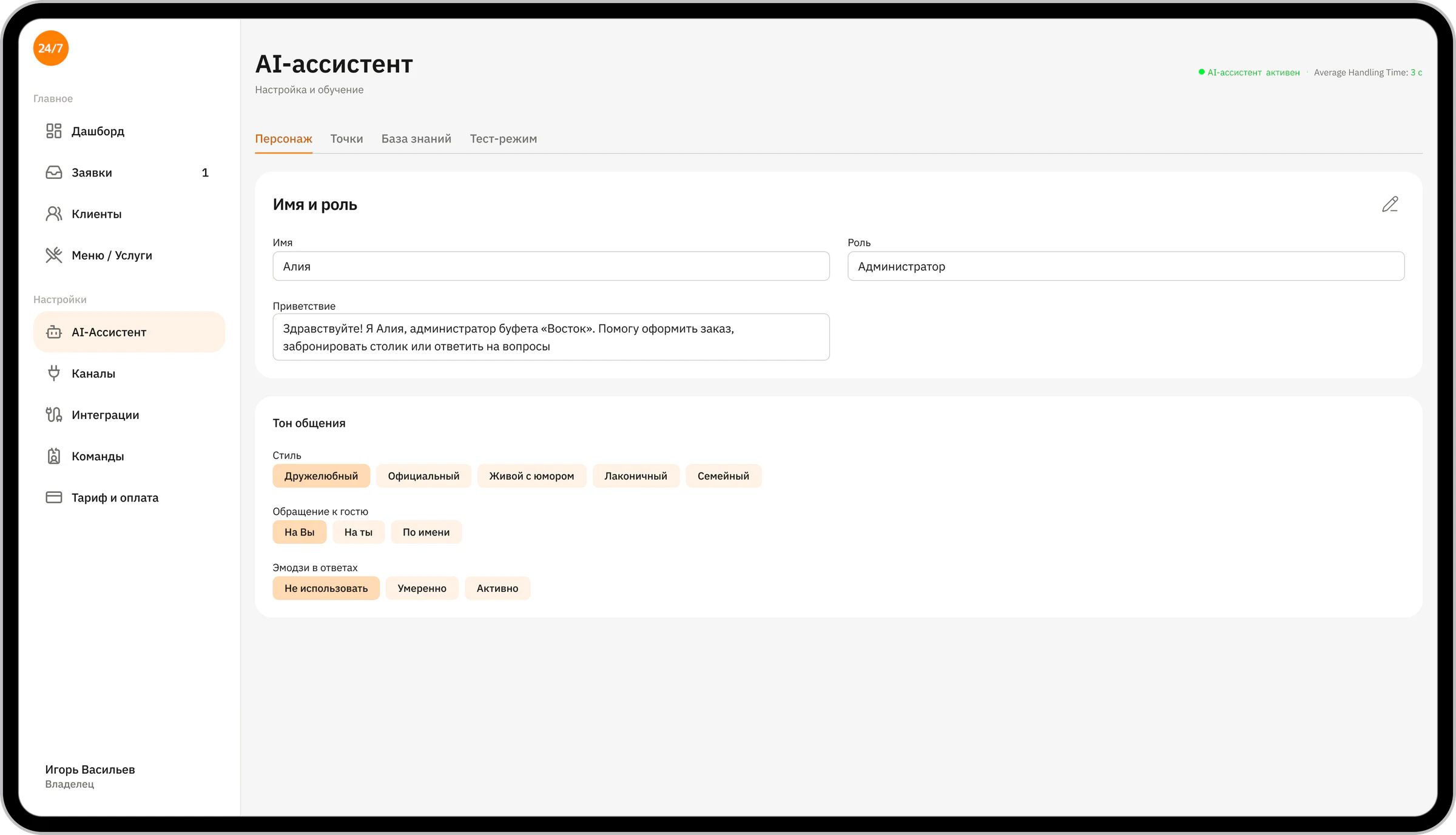Click the Приветствие greeting text box
This screenshot has height=835, width=1456.
[x=551, y=337]
